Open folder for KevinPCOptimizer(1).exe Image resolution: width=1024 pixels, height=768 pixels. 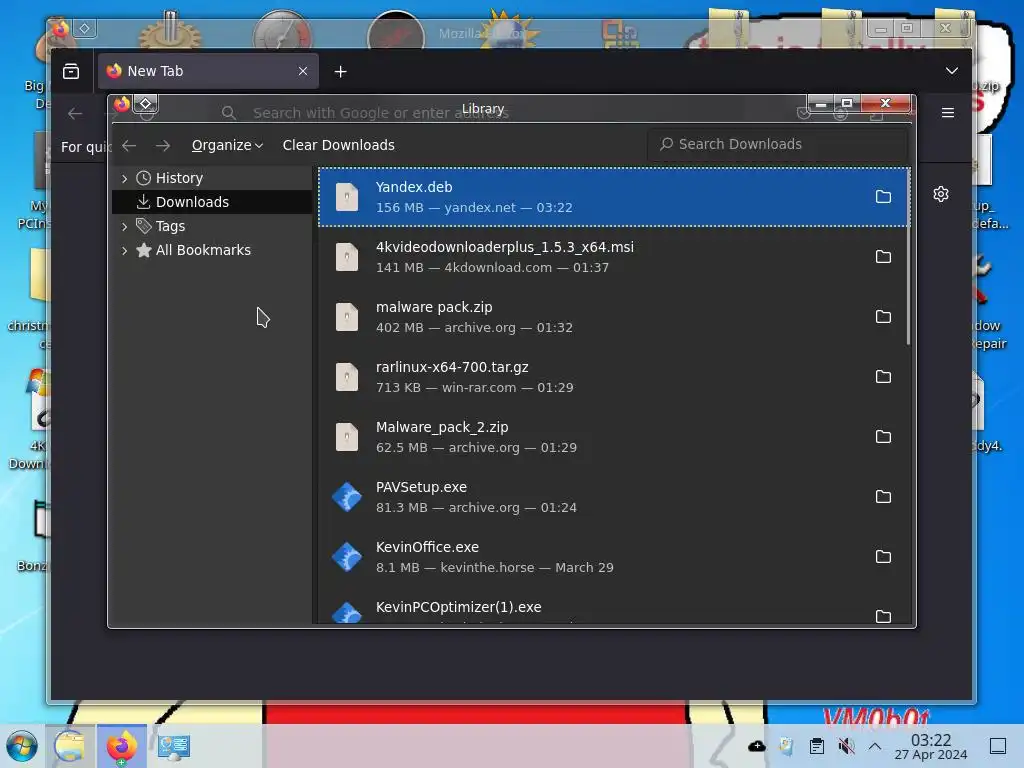883,616
